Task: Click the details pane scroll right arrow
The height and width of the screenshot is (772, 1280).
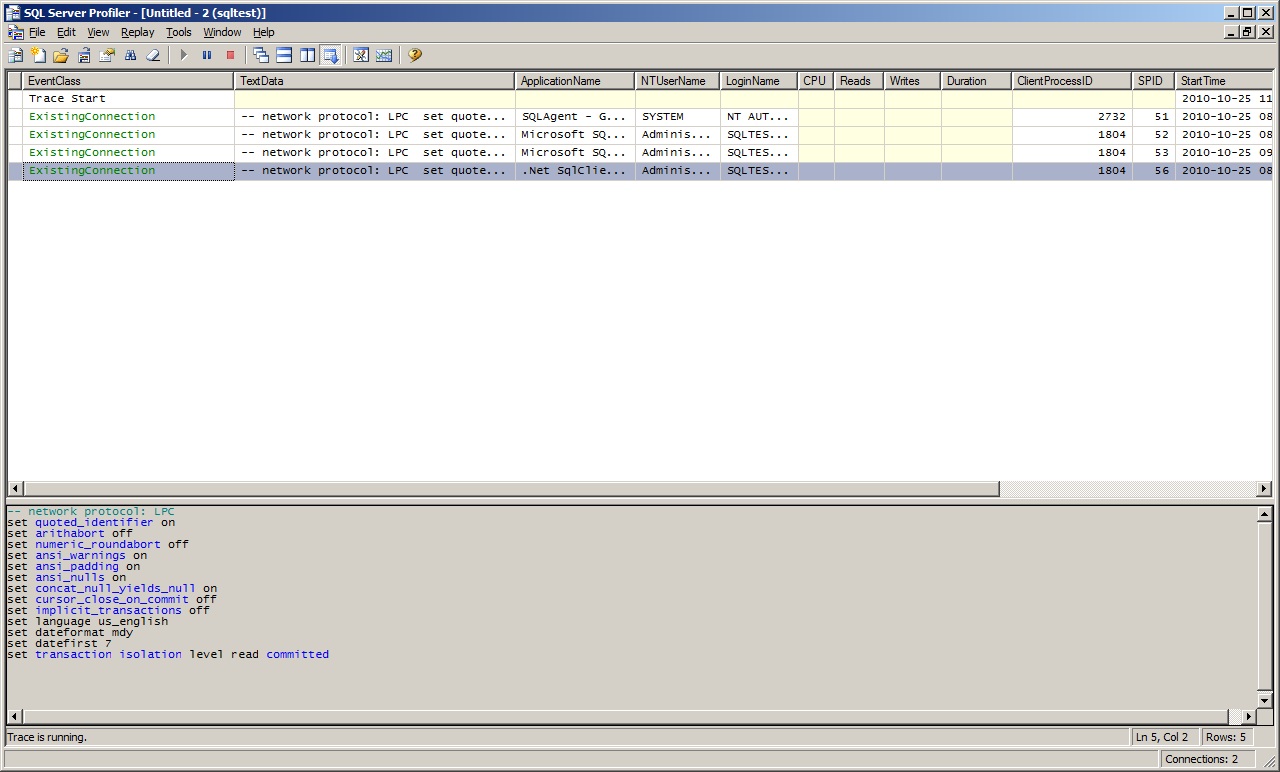Action: tap(1249, 717)
